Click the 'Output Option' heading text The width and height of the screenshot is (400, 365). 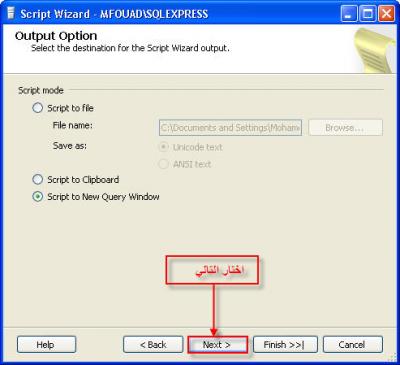coord(56,36)
